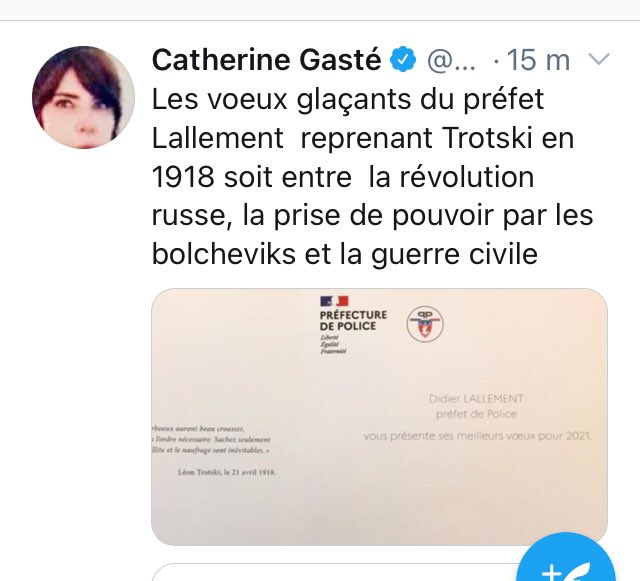
Task: Expand the tweet options chevron
Action: pyautogui.click(x=599, y=59)
